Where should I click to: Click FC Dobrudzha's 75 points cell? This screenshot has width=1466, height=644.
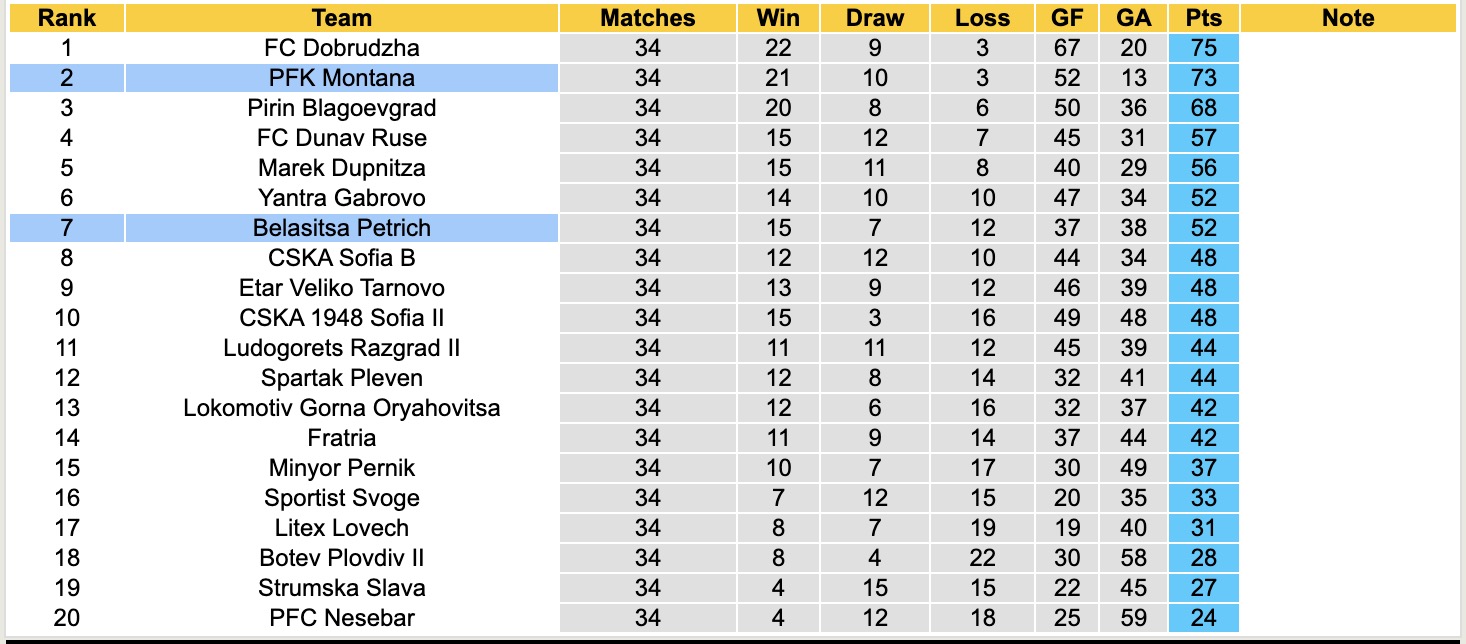tap(1203, 48)
